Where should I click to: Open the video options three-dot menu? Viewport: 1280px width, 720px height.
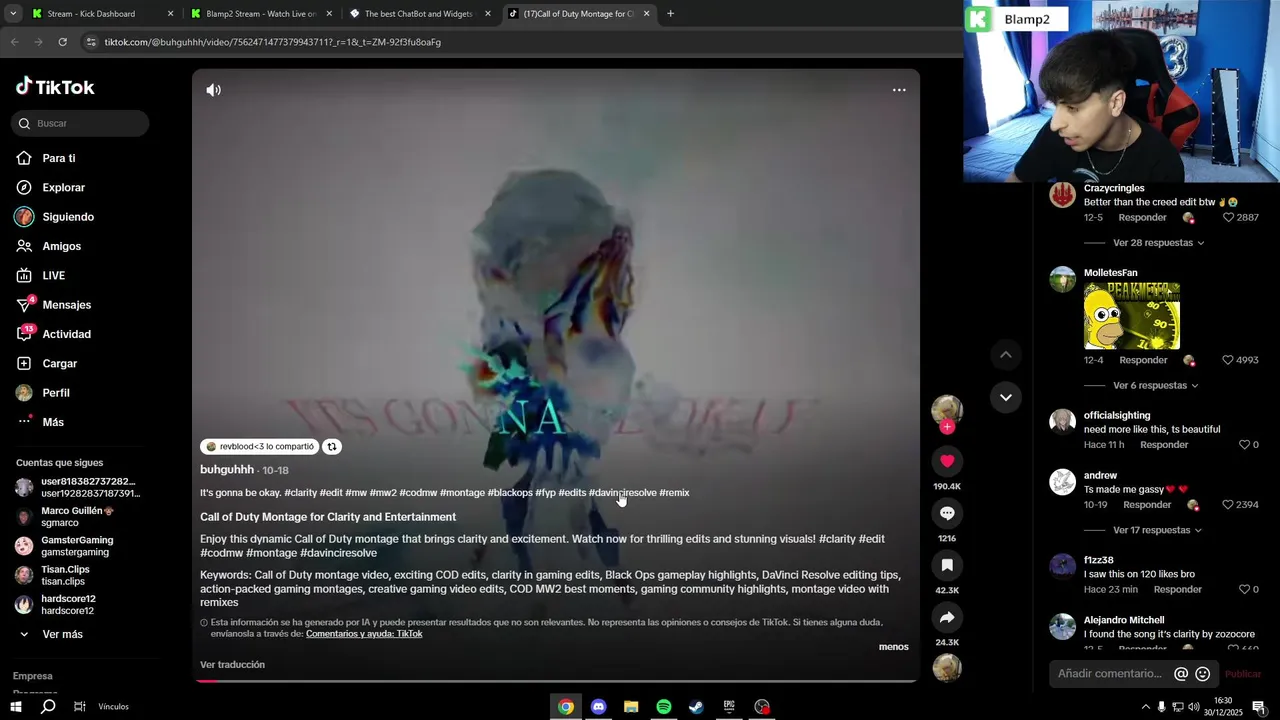[899, 90]
